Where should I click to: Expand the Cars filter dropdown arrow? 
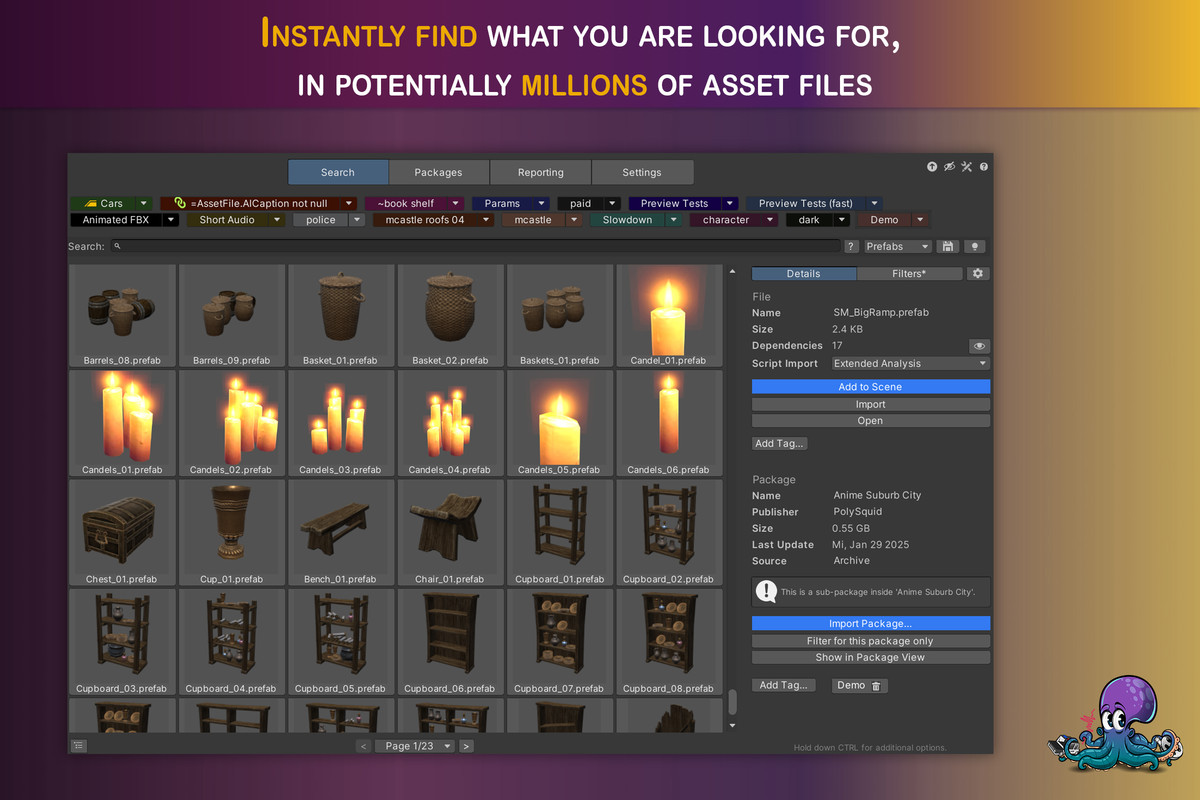(141, 203)
